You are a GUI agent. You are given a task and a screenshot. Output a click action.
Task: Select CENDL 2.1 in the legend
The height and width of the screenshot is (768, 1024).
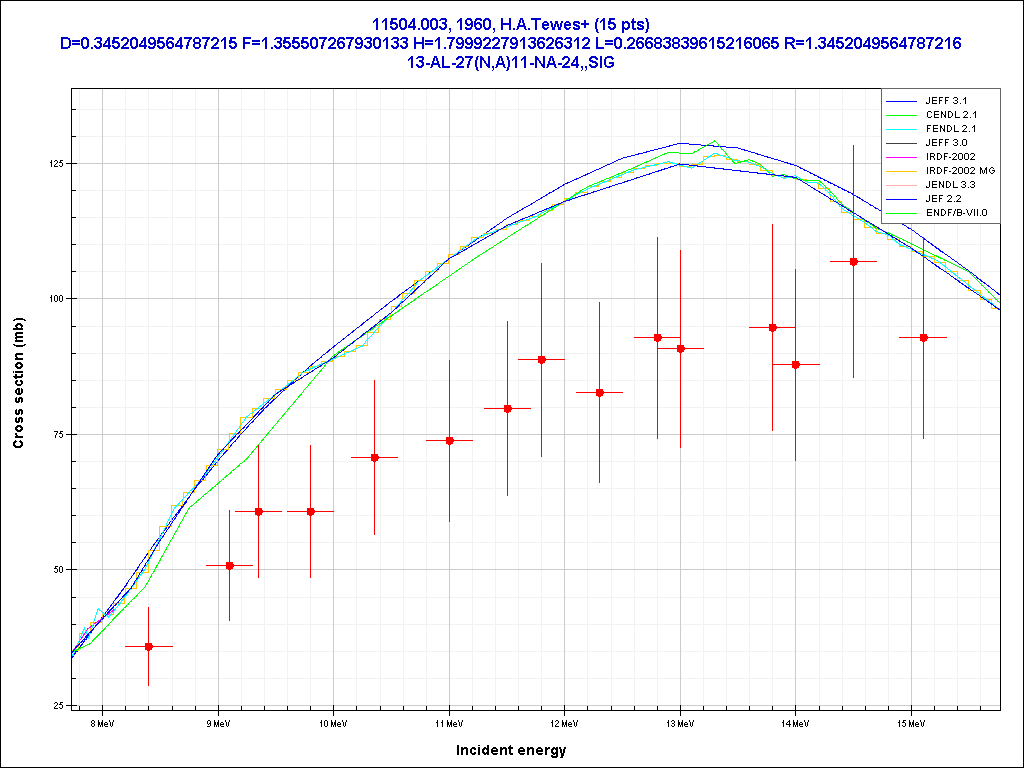tap(950, 115)
